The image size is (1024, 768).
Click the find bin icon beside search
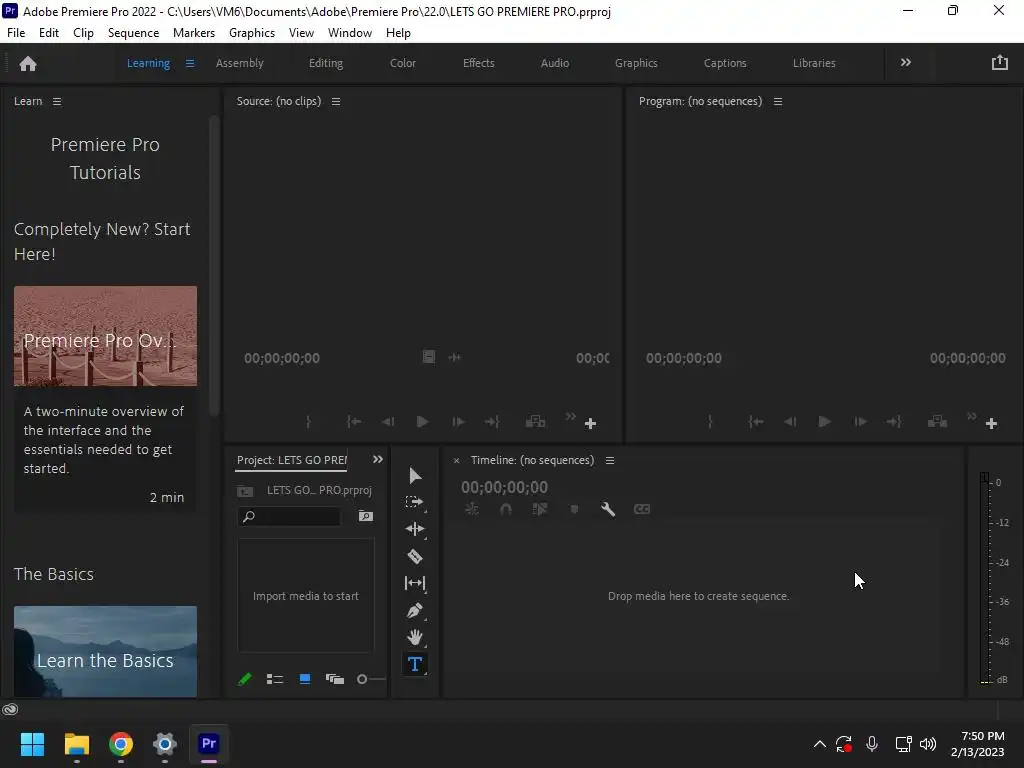point(366,517)
